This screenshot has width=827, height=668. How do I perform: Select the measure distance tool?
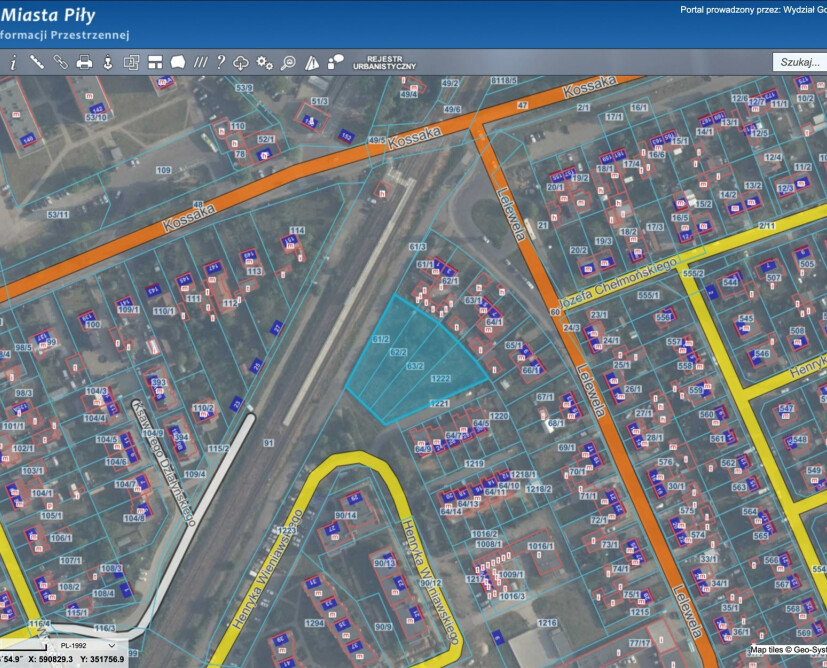click(37, 62)
